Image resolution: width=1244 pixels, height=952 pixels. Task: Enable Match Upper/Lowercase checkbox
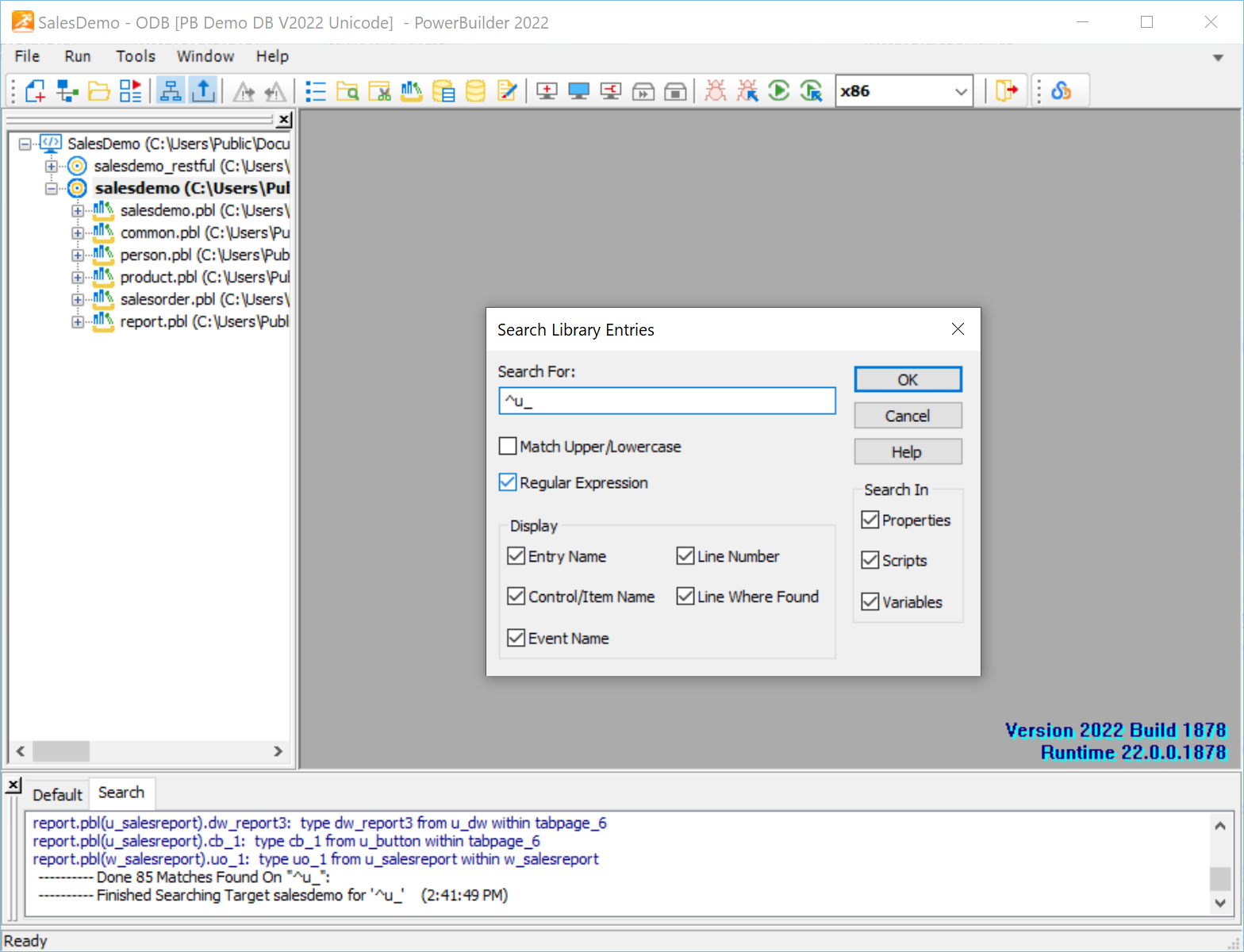click(x=508, y=446)
